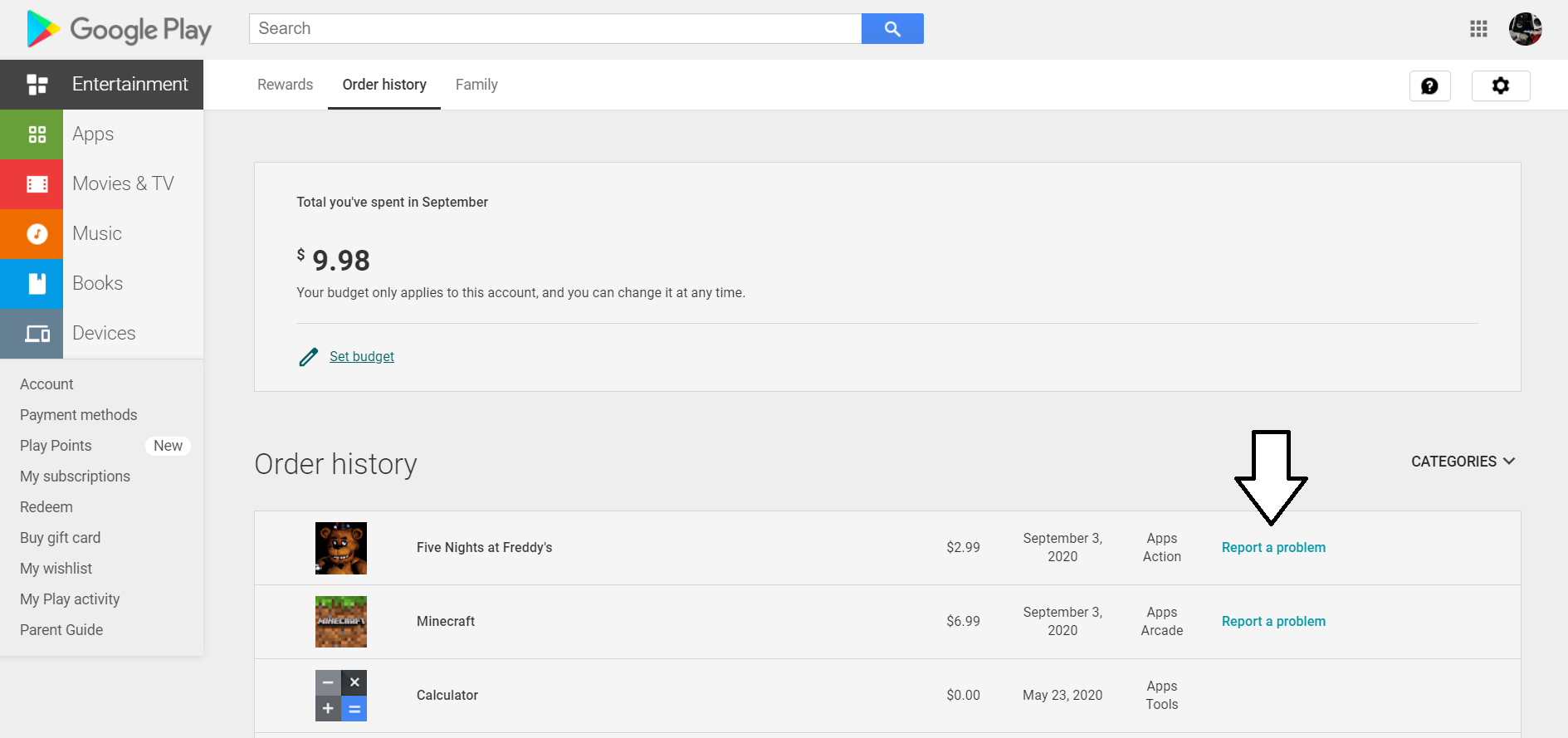Open the Minecraft app thumbnail
This screenshot has width=1568, height=738.
click(341, 622)
